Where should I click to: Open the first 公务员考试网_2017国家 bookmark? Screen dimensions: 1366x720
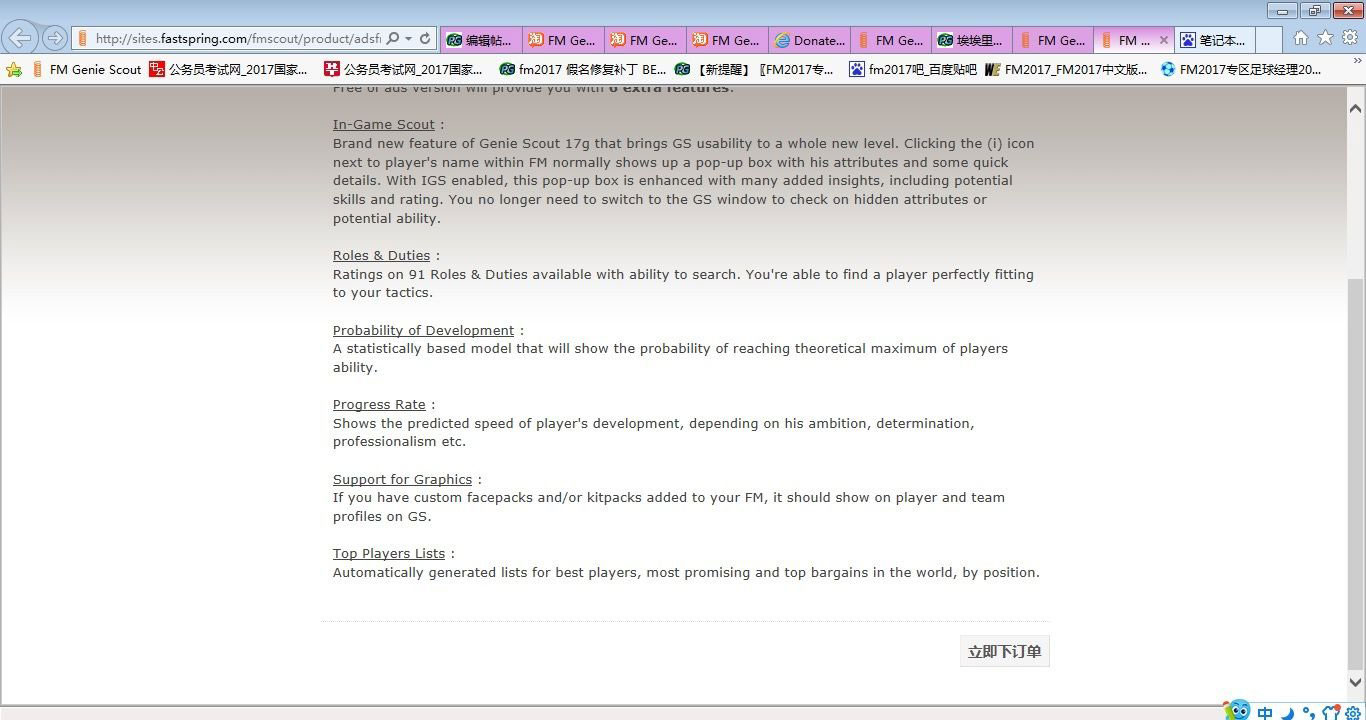[228, 70]
